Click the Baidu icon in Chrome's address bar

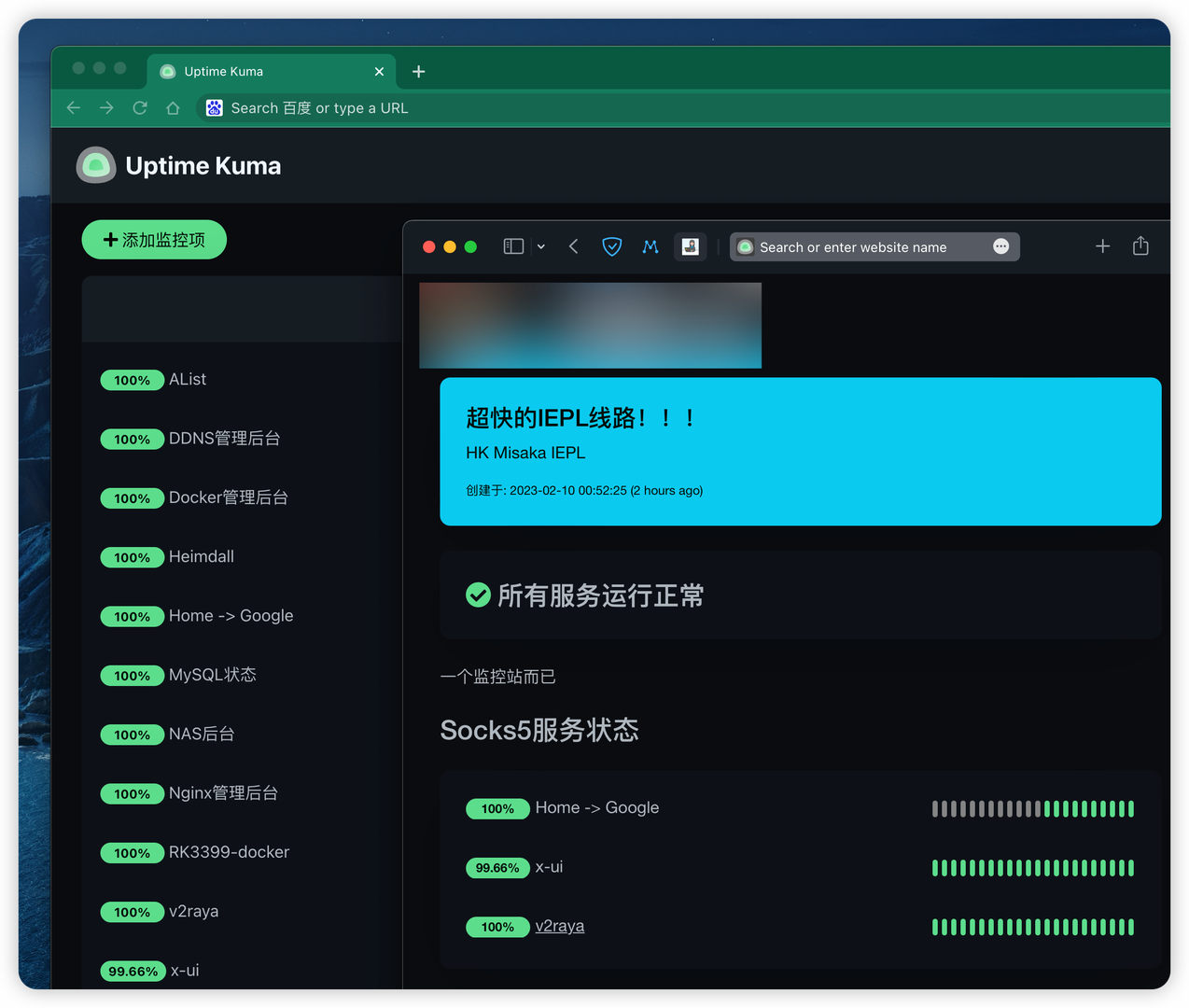click(214, 107)
